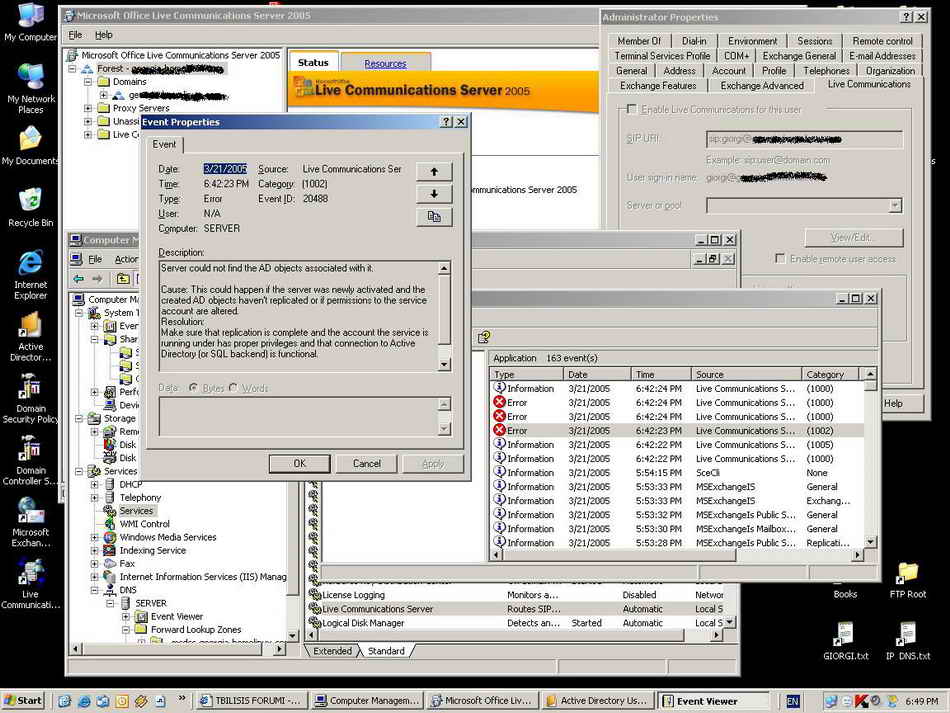
Task: Collapse the Forest node in tree
Action: pos(72,69)
